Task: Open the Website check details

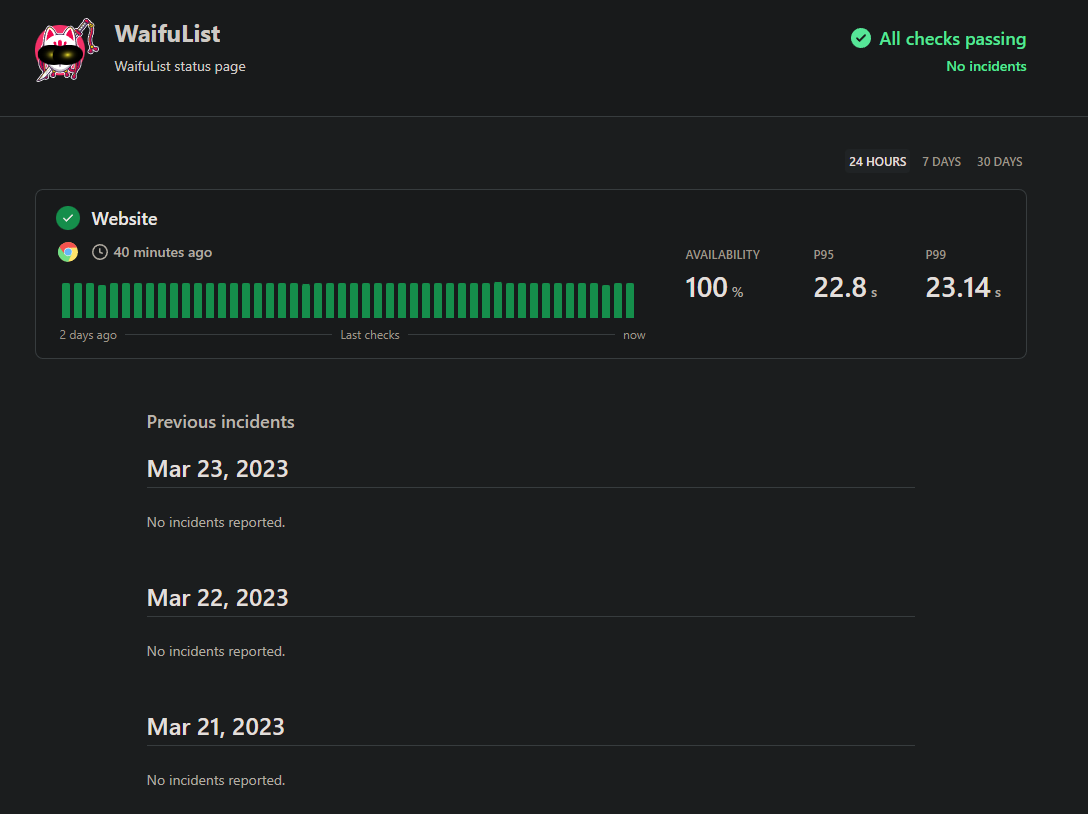Action: tap(124, 218)
